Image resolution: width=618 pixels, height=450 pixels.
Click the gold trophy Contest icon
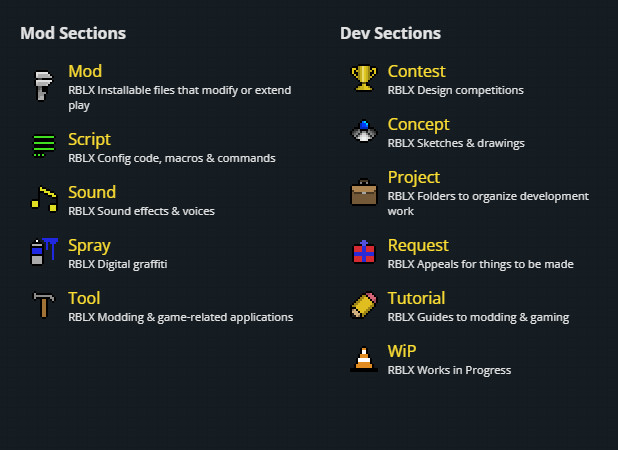[x=363, y=78]
